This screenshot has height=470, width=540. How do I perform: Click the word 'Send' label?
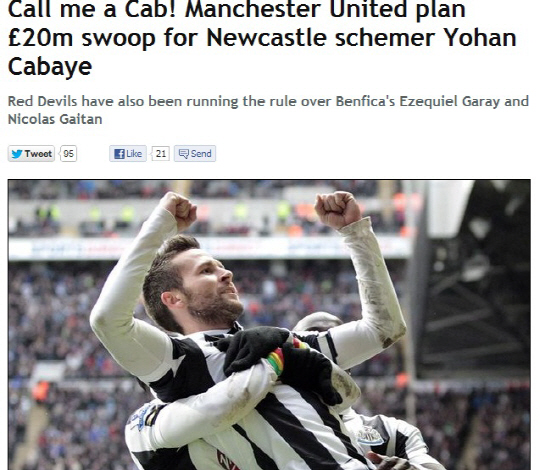[201, 154]
